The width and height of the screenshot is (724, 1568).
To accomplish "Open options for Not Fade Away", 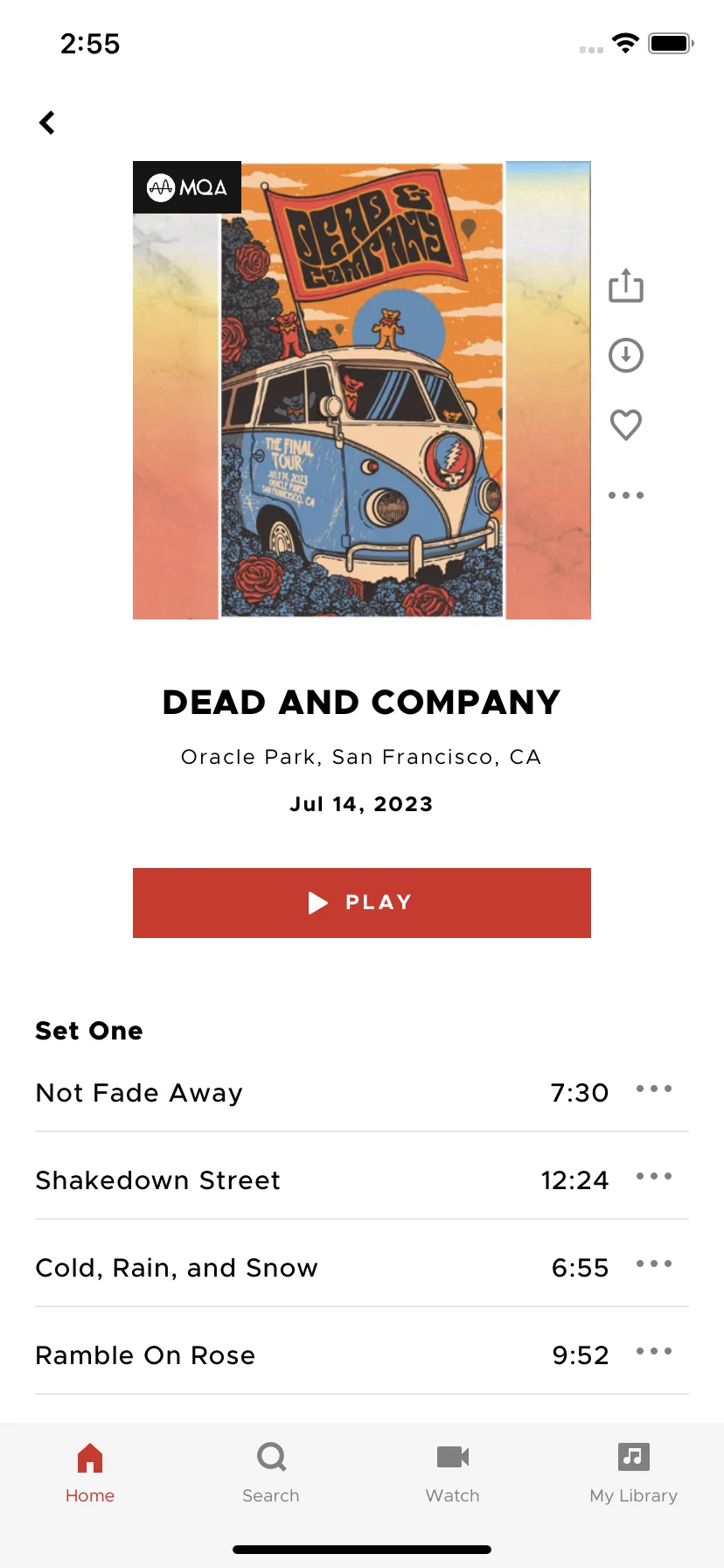I will click(x=654, y=1089).
